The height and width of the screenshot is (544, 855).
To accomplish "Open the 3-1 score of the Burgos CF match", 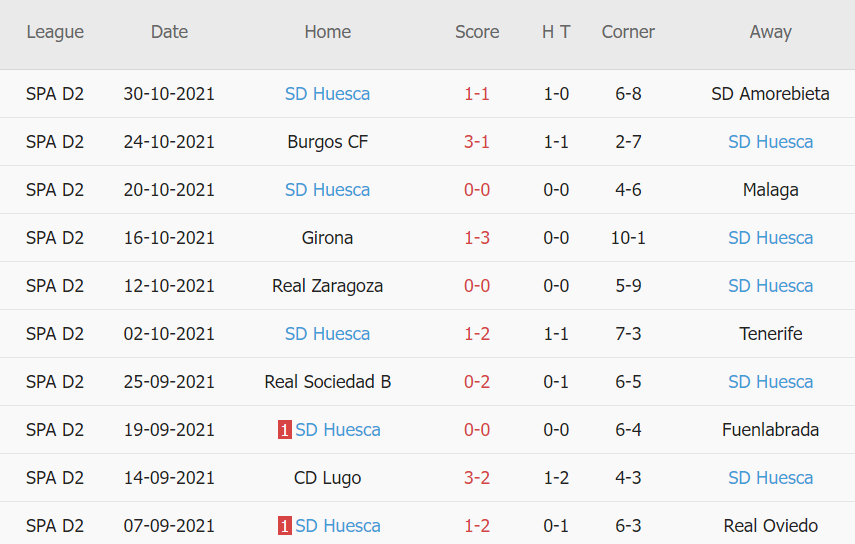I will (x=477, y=142).
